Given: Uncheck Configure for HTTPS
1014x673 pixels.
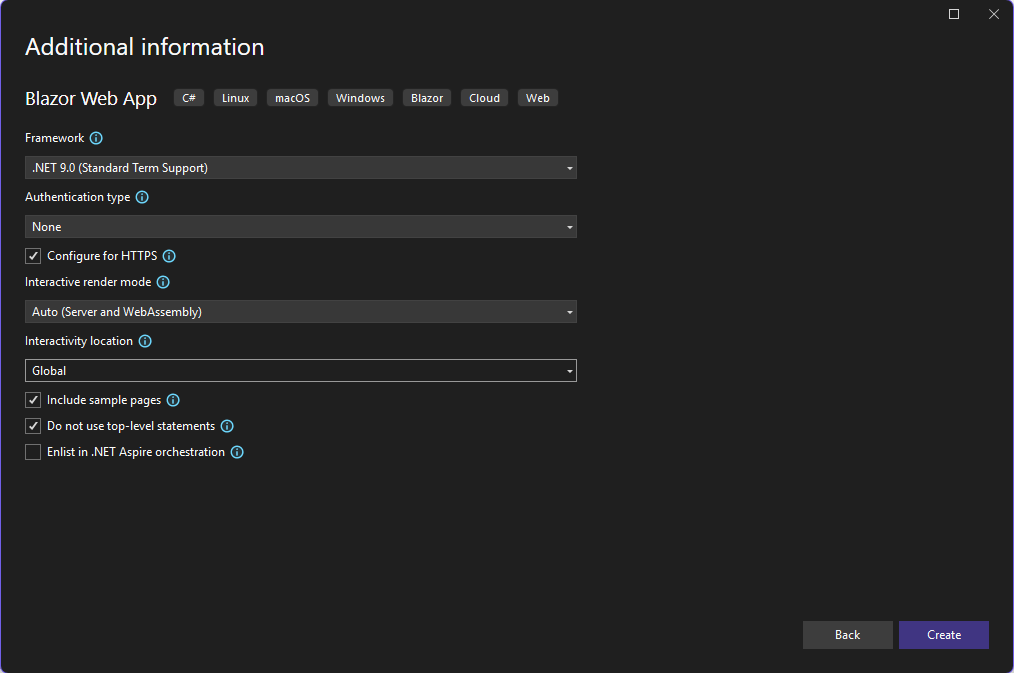Looking at the screenshot, I should point(33,256).
